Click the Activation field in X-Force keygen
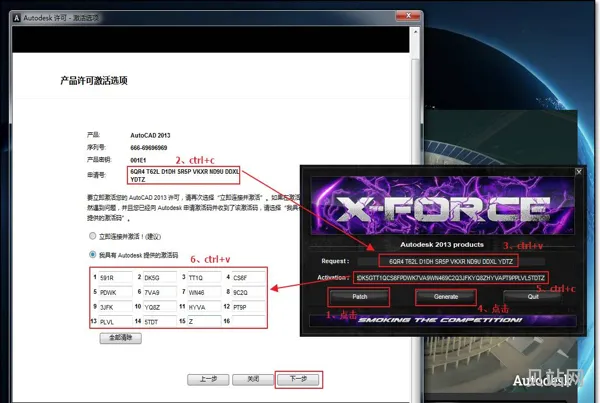Viewport: 600px width, 403px height. pos(451,278)
